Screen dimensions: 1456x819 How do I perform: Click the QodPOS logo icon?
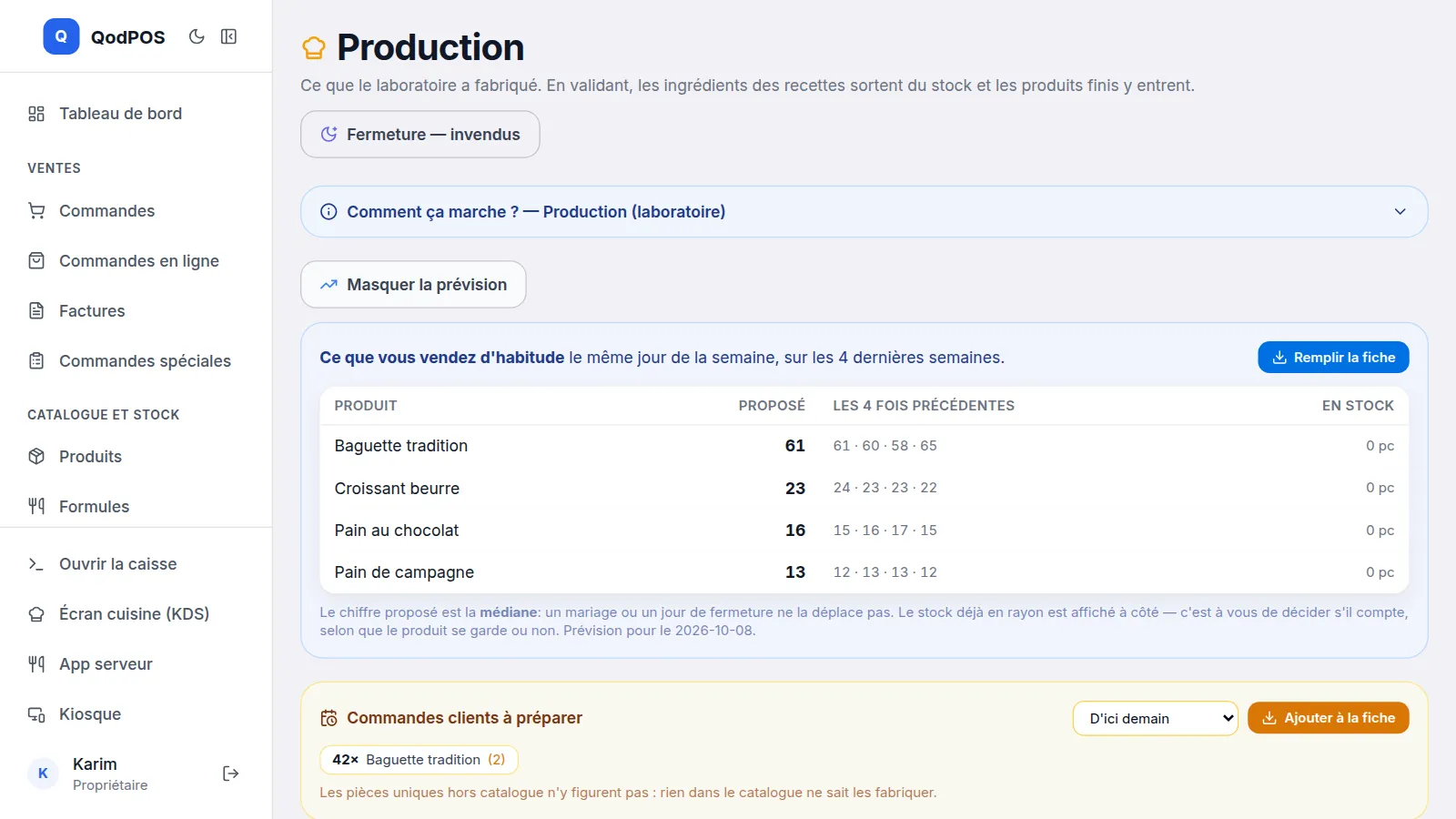tap(61, 36)
